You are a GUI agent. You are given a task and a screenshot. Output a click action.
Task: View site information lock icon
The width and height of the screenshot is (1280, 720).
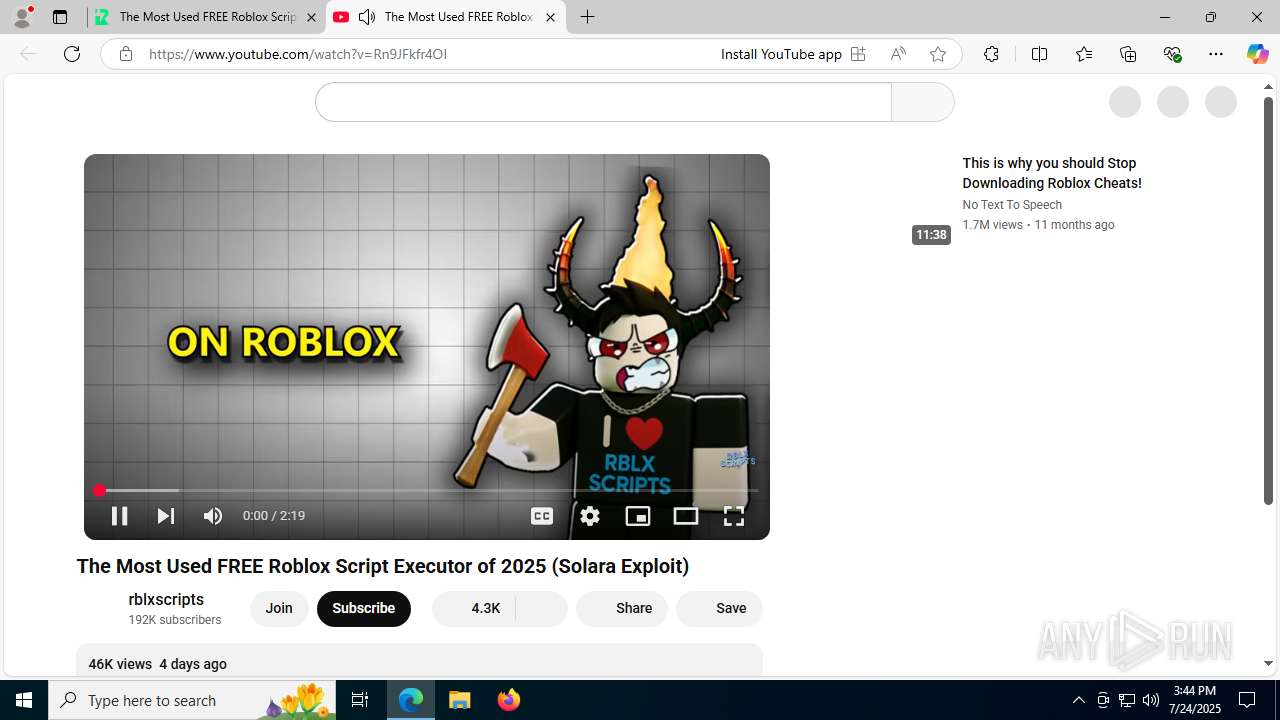coord(126,54)
